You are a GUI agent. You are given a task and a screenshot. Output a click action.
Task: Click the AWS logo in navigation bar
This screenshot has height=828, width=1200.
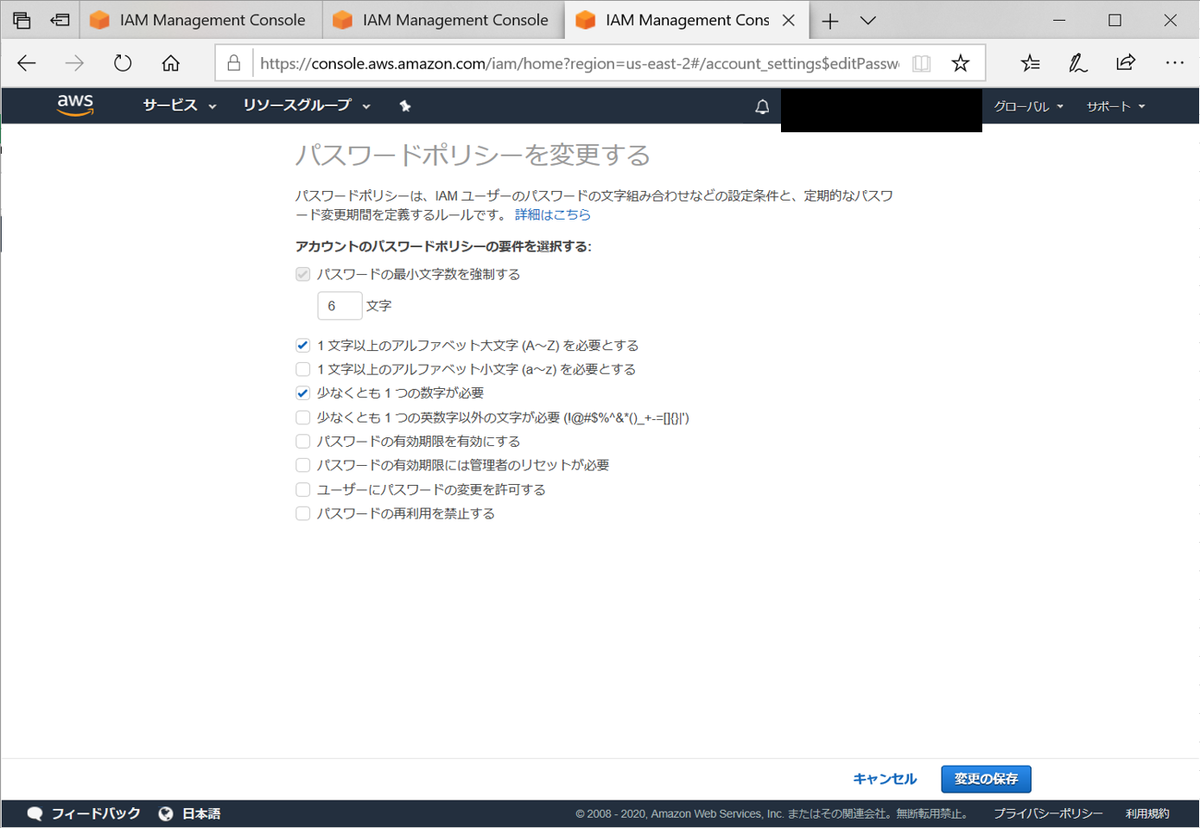75,105
